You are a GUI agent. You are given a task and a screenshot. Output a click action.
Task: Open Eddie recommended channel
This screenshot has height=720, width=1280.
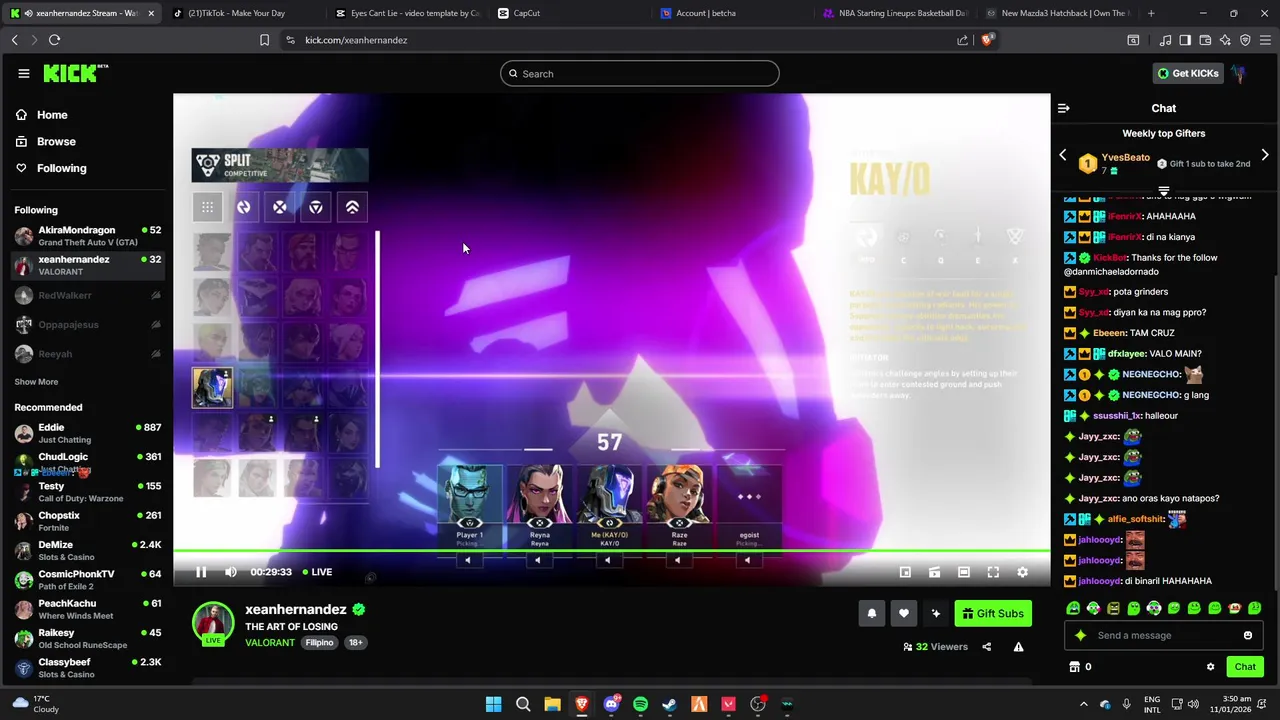pyautogui.click(x=87, y=433)
